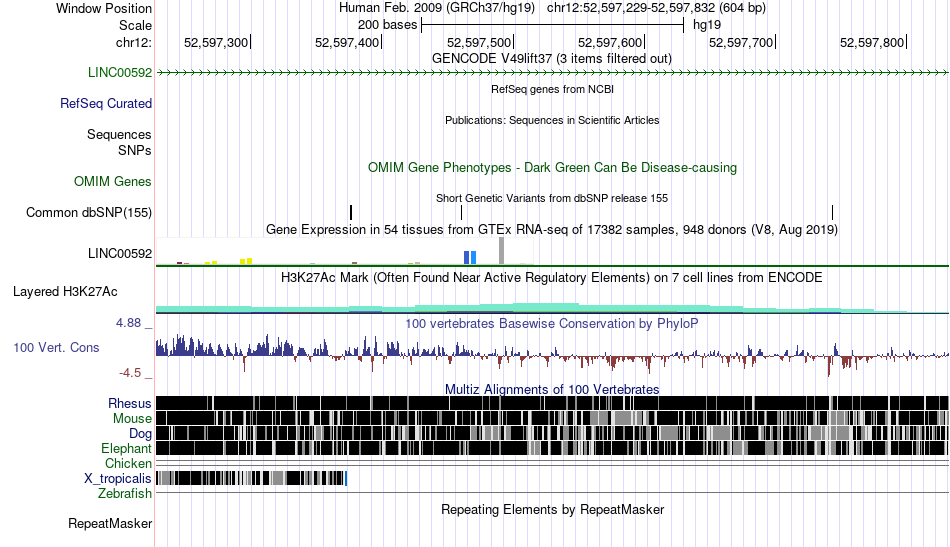Click the first dbSNP variant tick mark

(x=351, y=212)
